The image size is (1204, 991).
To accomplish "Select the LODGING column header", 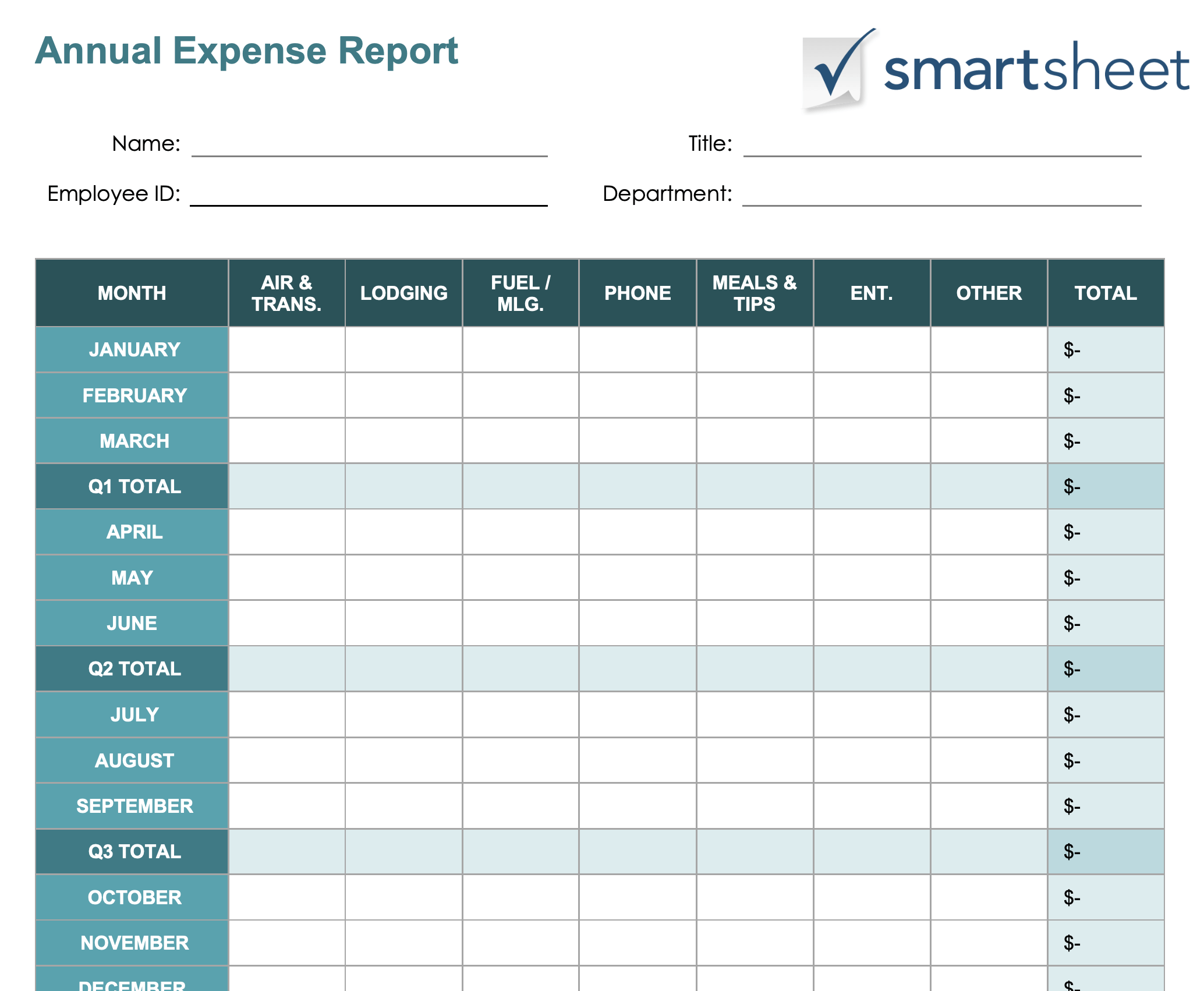I will pyautogui.click(x=403, y=293).
